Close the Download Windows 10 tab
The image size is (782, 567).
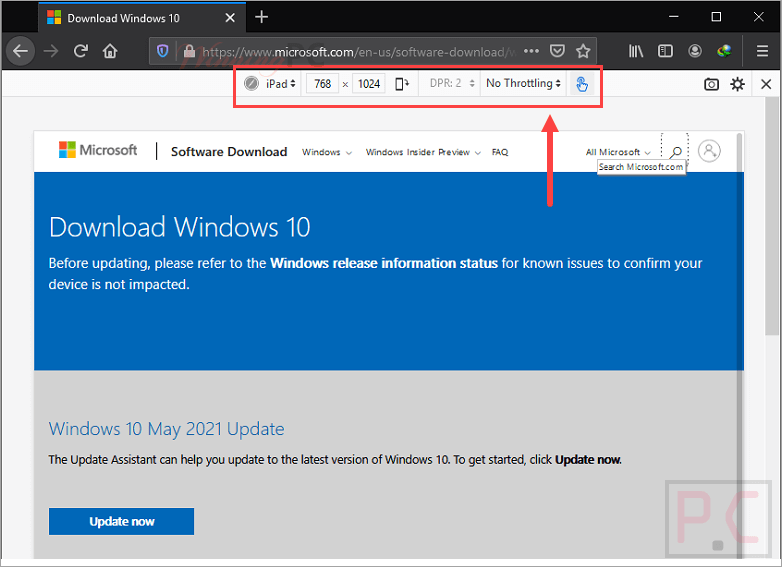230,18
